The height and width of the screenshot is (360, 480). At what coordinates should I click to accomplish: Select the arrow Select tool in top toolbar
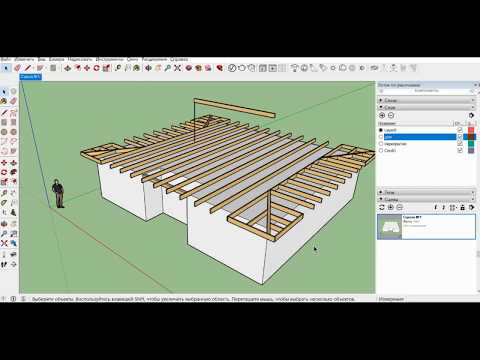point(6,68)
